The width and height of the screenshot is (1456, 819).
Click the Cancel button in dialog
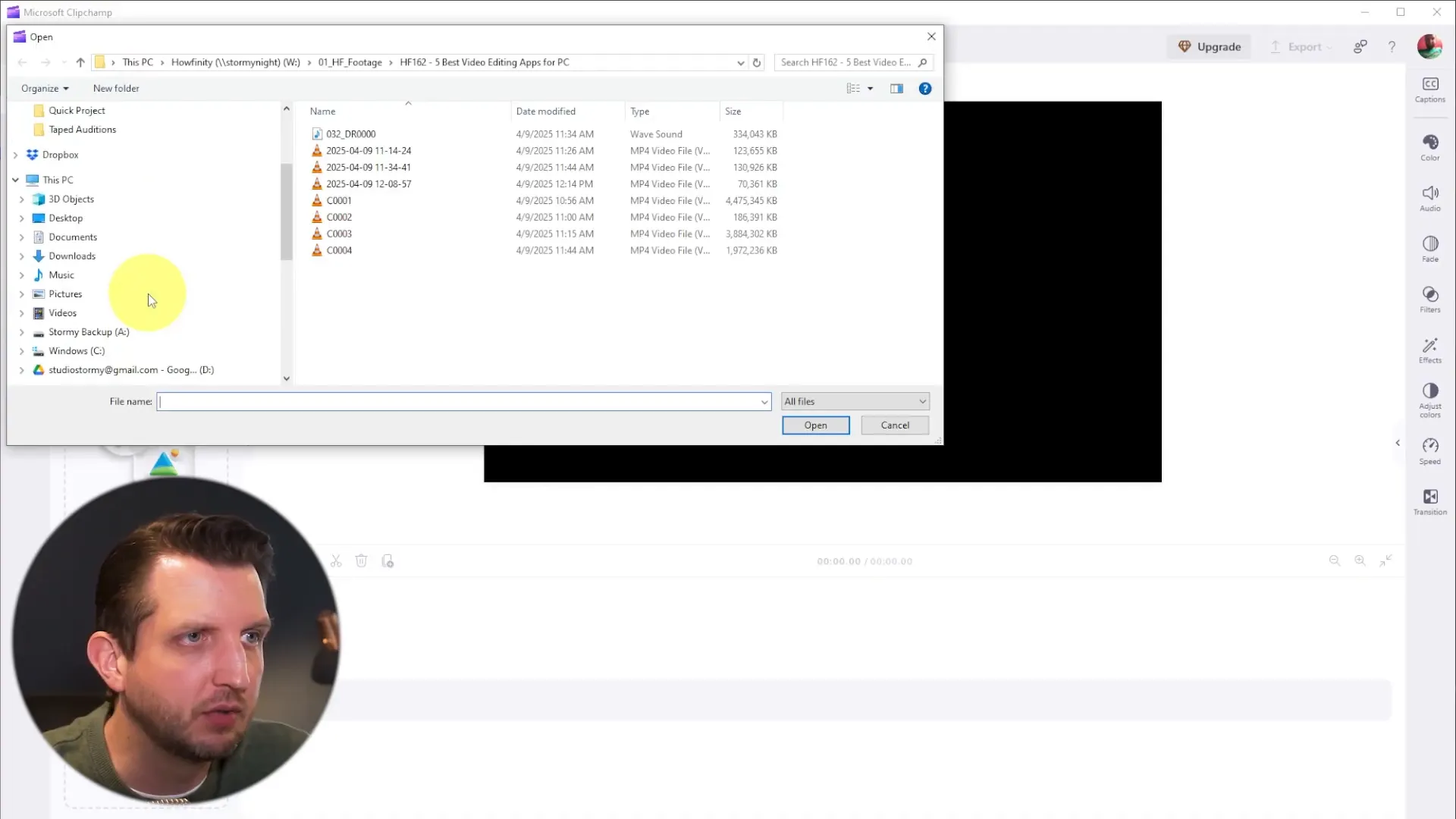pos(895,425)
